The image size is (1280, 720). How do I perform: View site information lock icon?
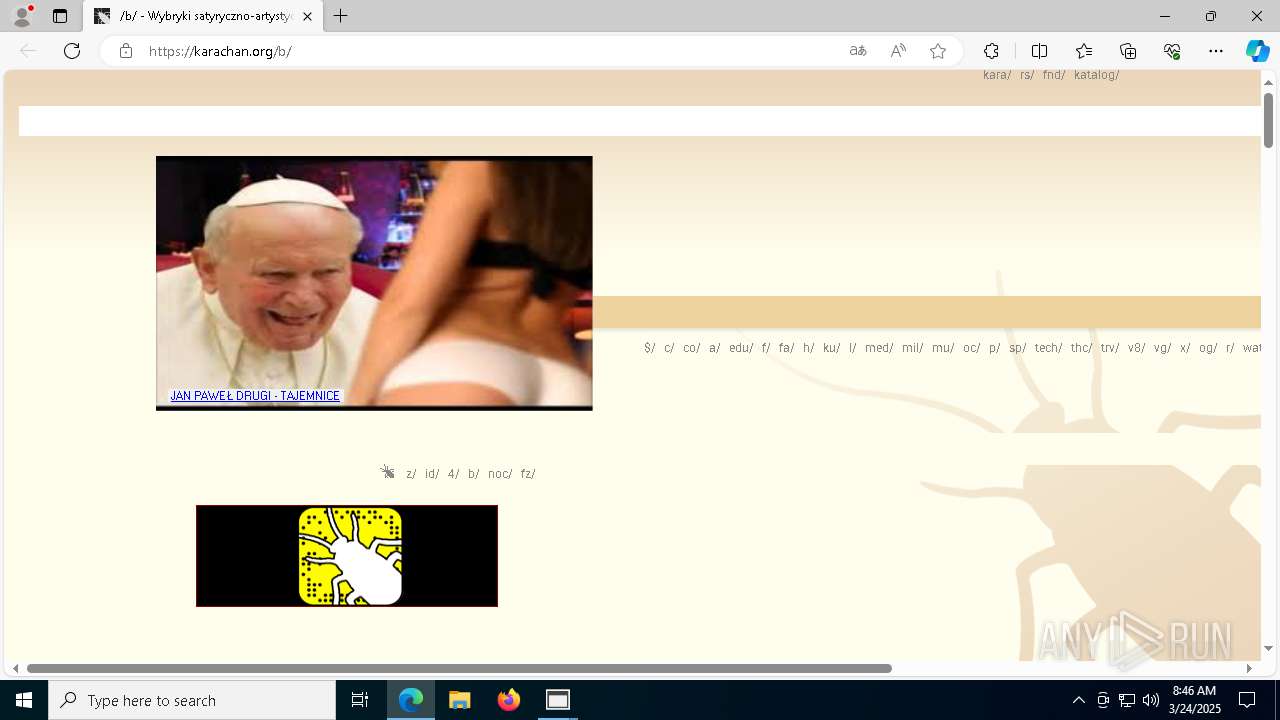pyautogui.click(x=126, y=51)
